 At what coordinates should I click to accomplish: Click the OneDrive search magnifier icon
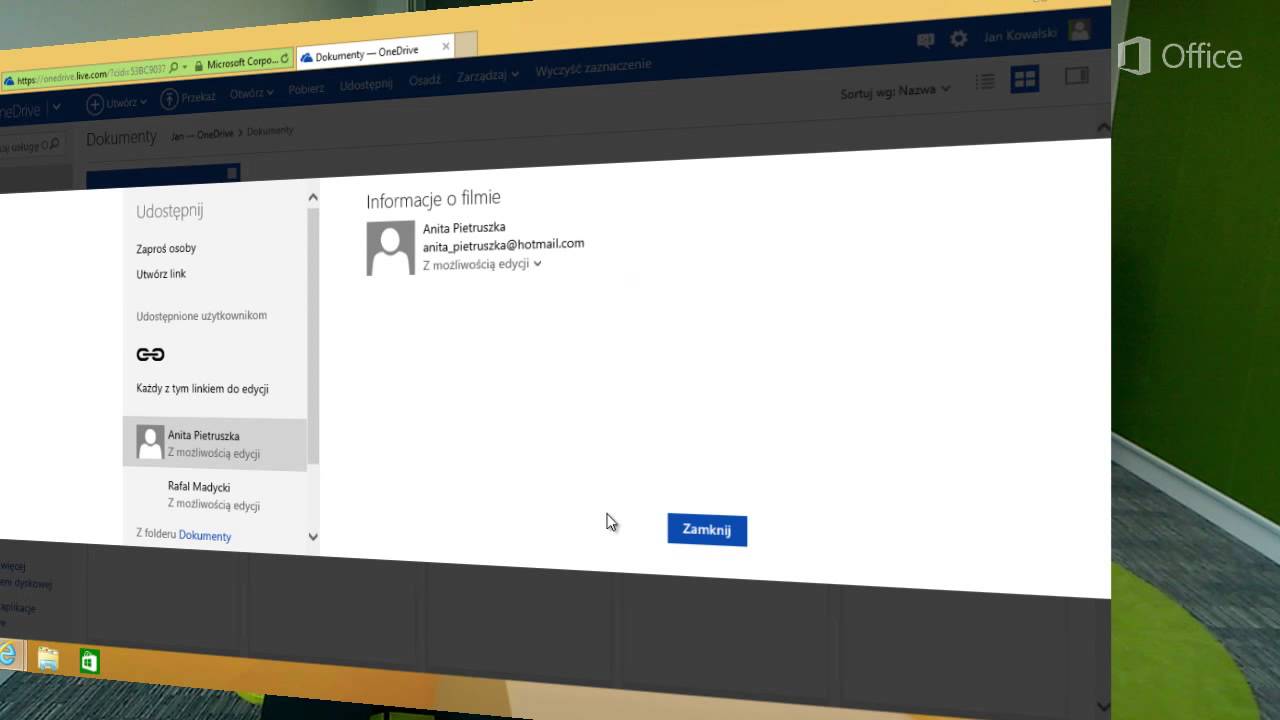tap(54, 143)
